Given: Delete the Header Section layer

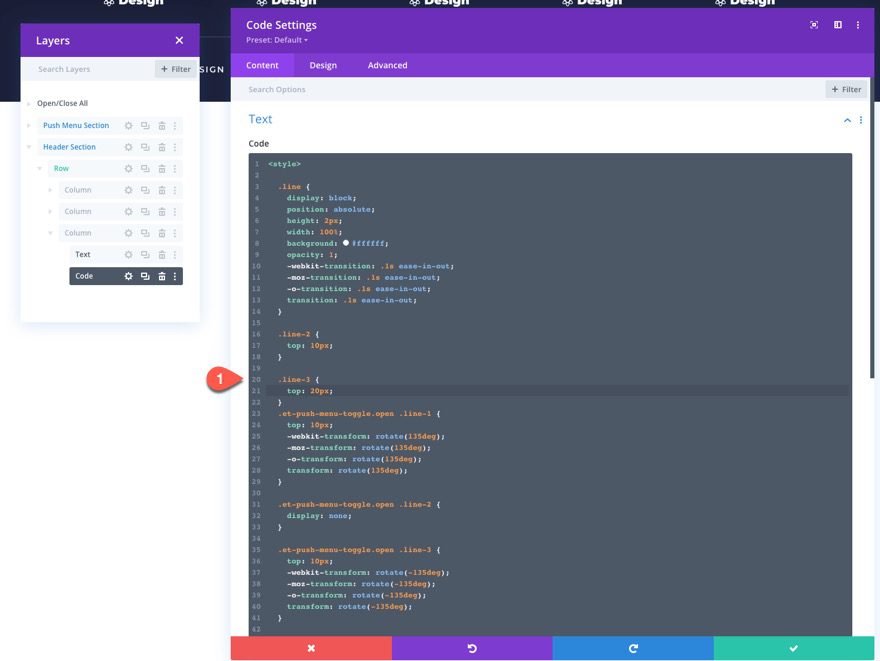Looking at the screenshot, I should [160, 146].
